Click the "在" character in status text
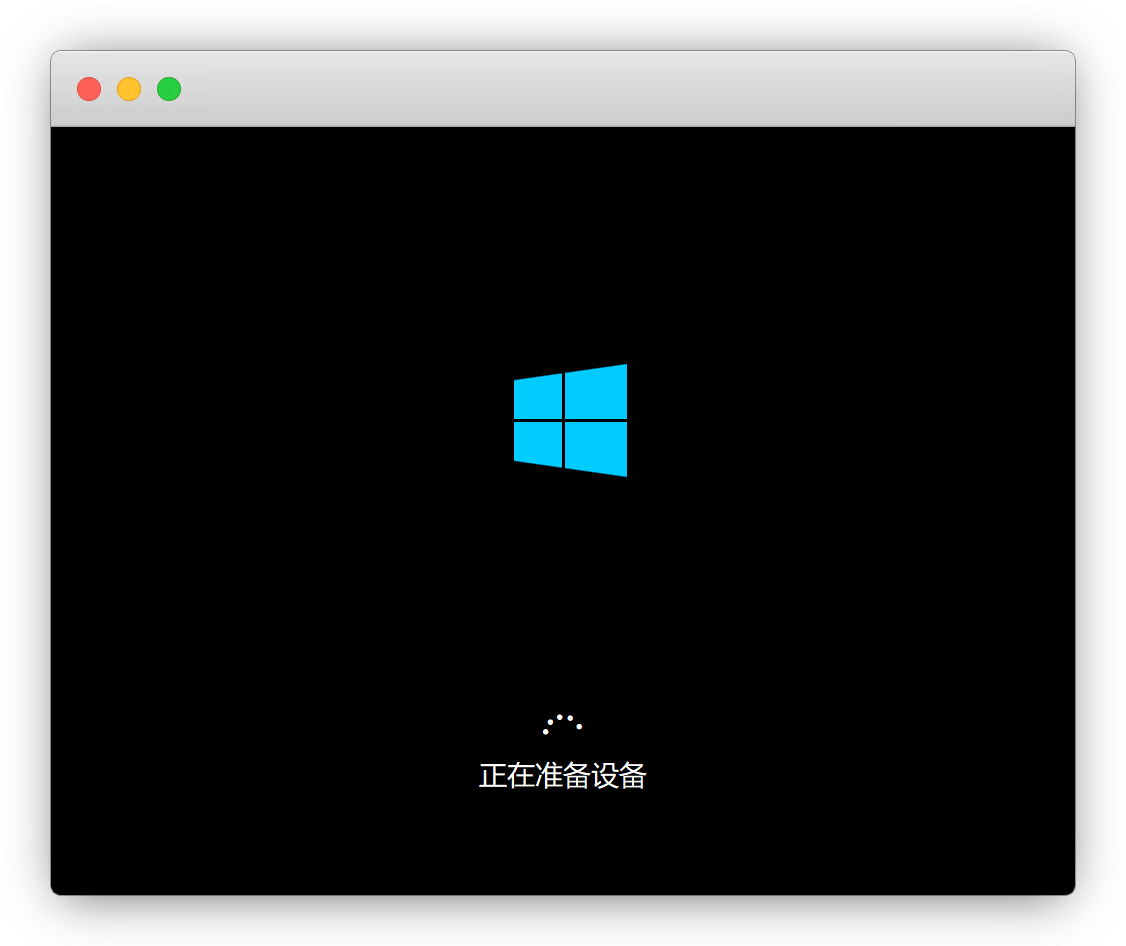This screenshot has width=1126, height=946. pos(521,776)
